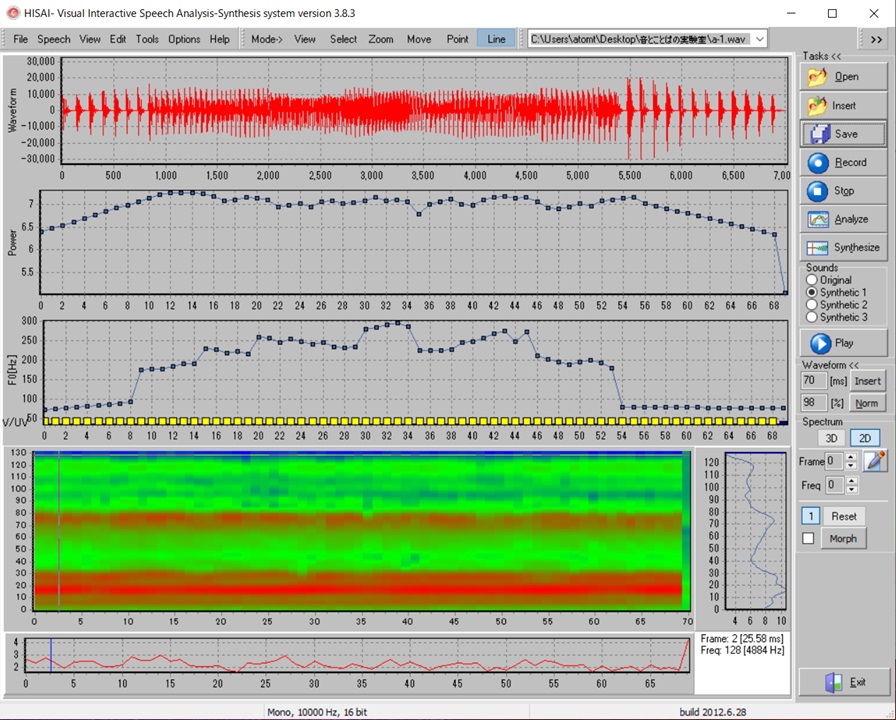
Task: Tick the checkbox next to Morph
Action: pos(809,539)
